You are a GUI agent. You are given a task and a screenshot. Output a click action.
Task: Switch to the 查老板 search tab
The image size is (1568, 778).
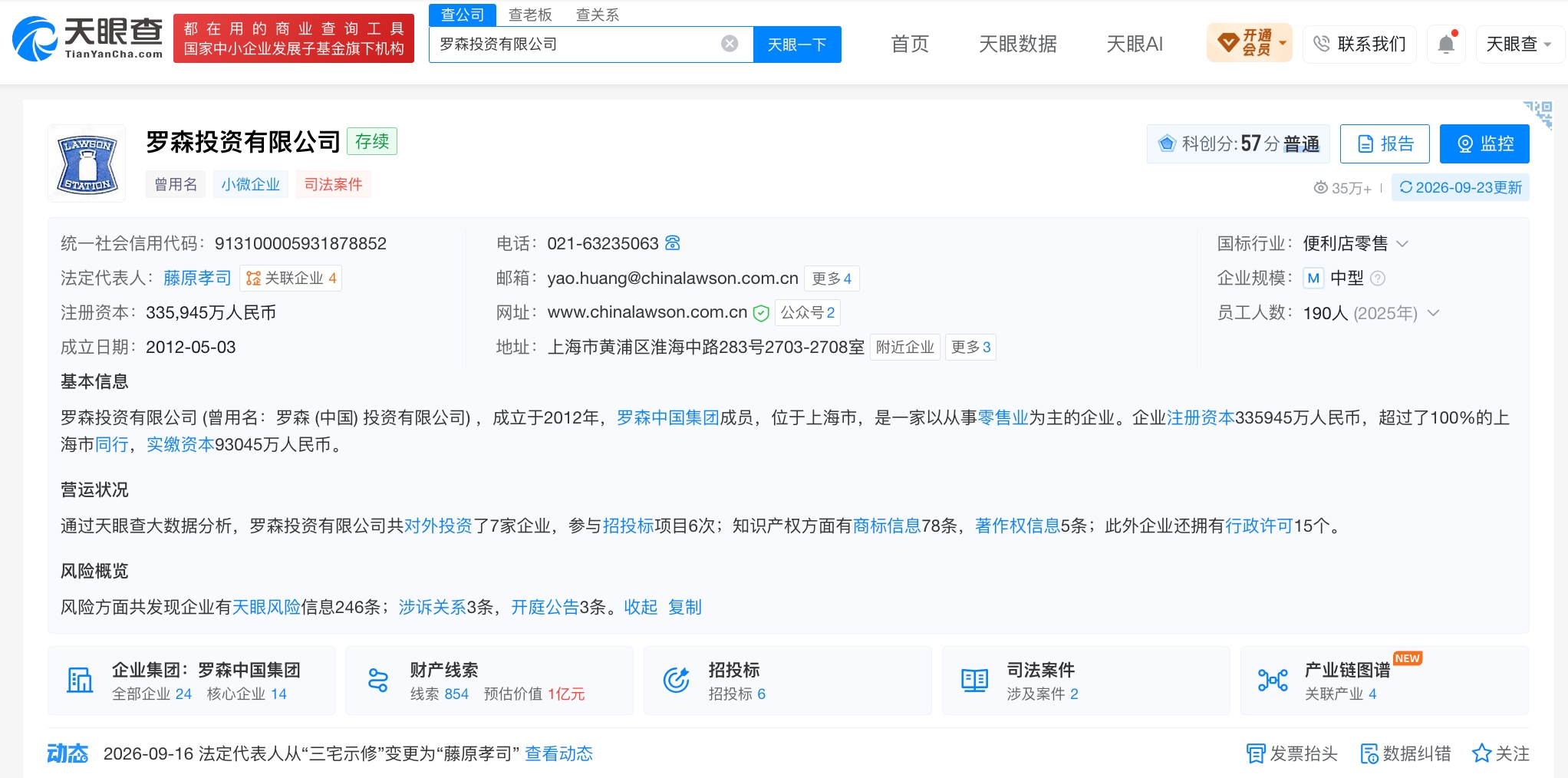click(530, 15)
